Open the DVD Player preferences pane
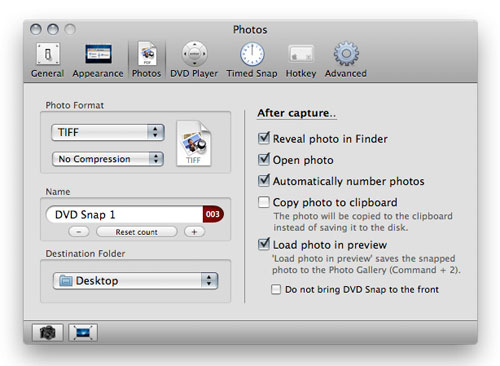Image resolution: width=500 pixels, height=366 pixels. (194, 60)
